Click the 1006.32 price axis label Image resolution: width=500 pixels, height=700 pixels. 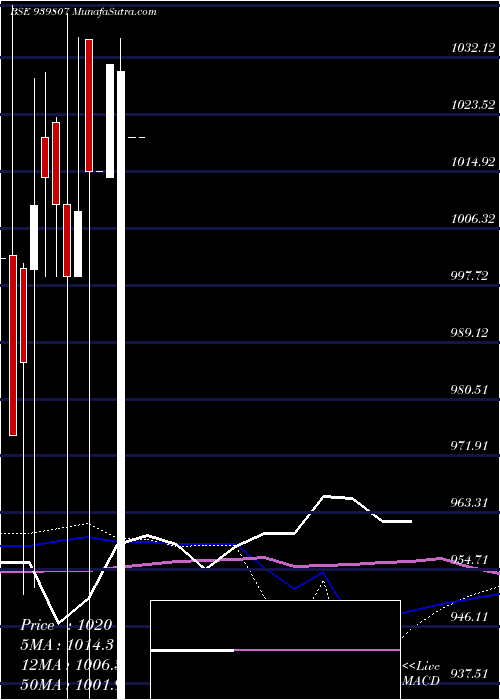point(473,219)
